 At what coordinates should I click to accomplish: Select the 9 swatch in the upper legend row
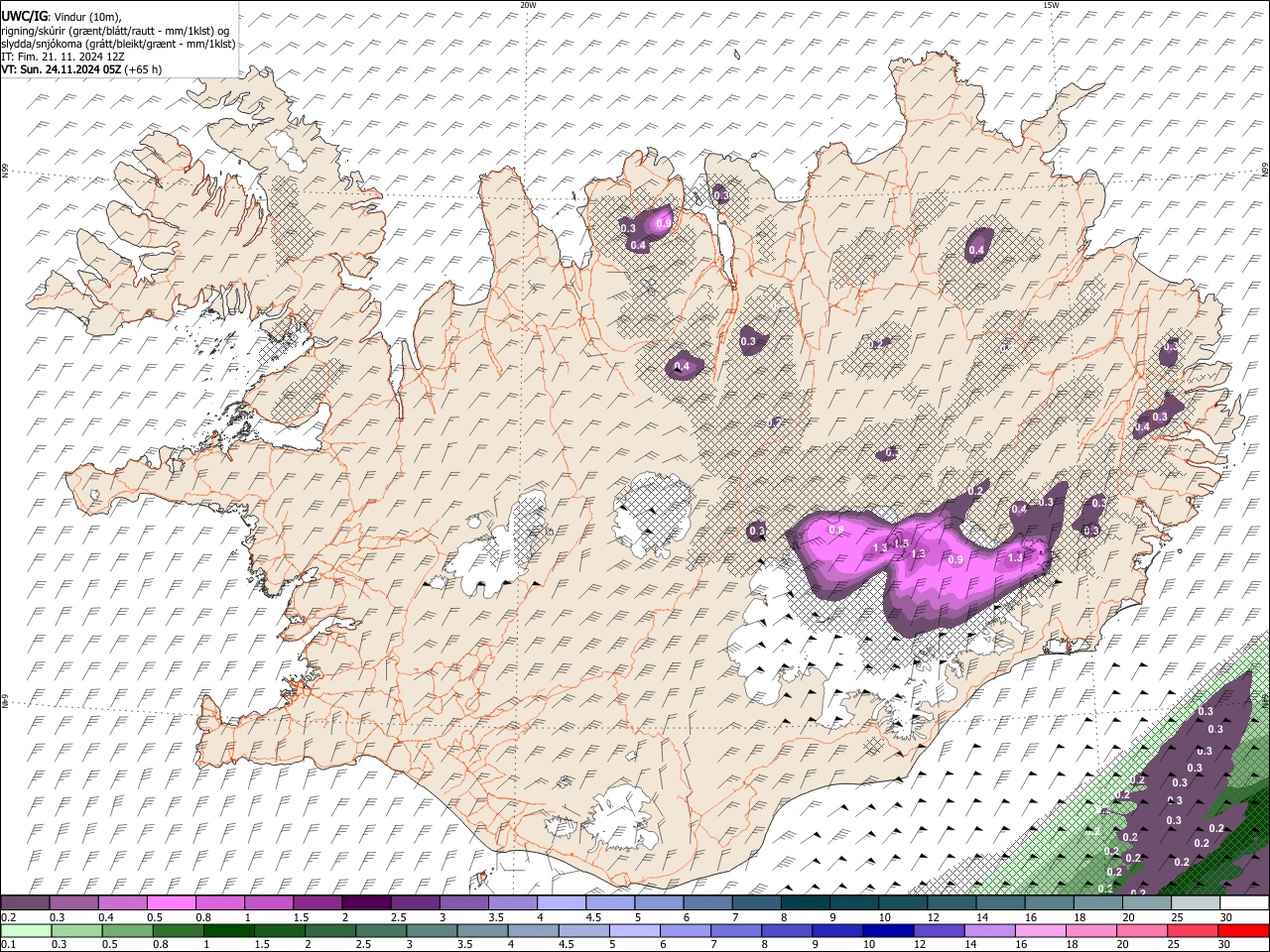pos(853,903)
